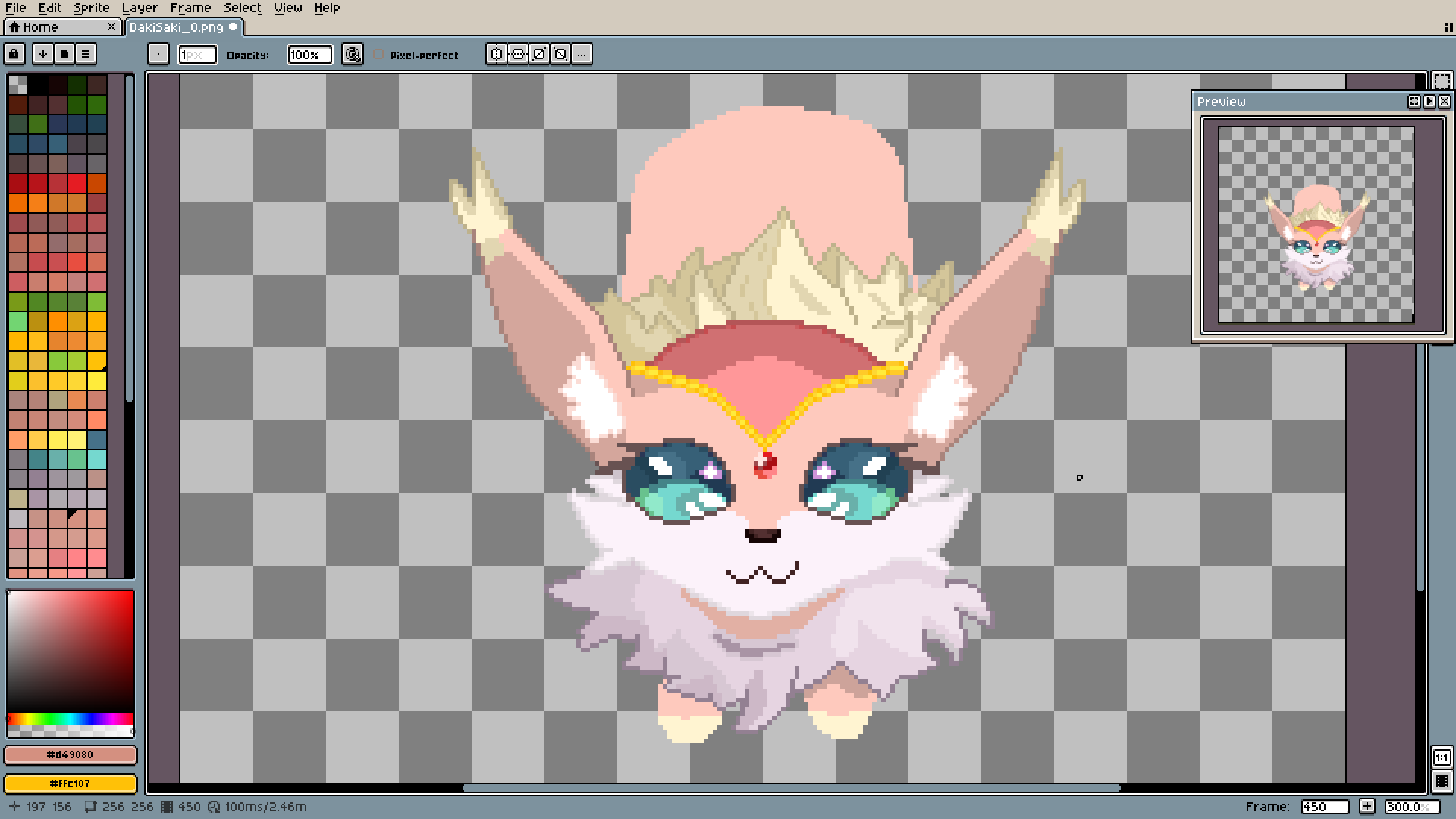This screenshot has width=1456, height=819.
Task: Toggle vertical symmetry mode icon
Action: 518,54
